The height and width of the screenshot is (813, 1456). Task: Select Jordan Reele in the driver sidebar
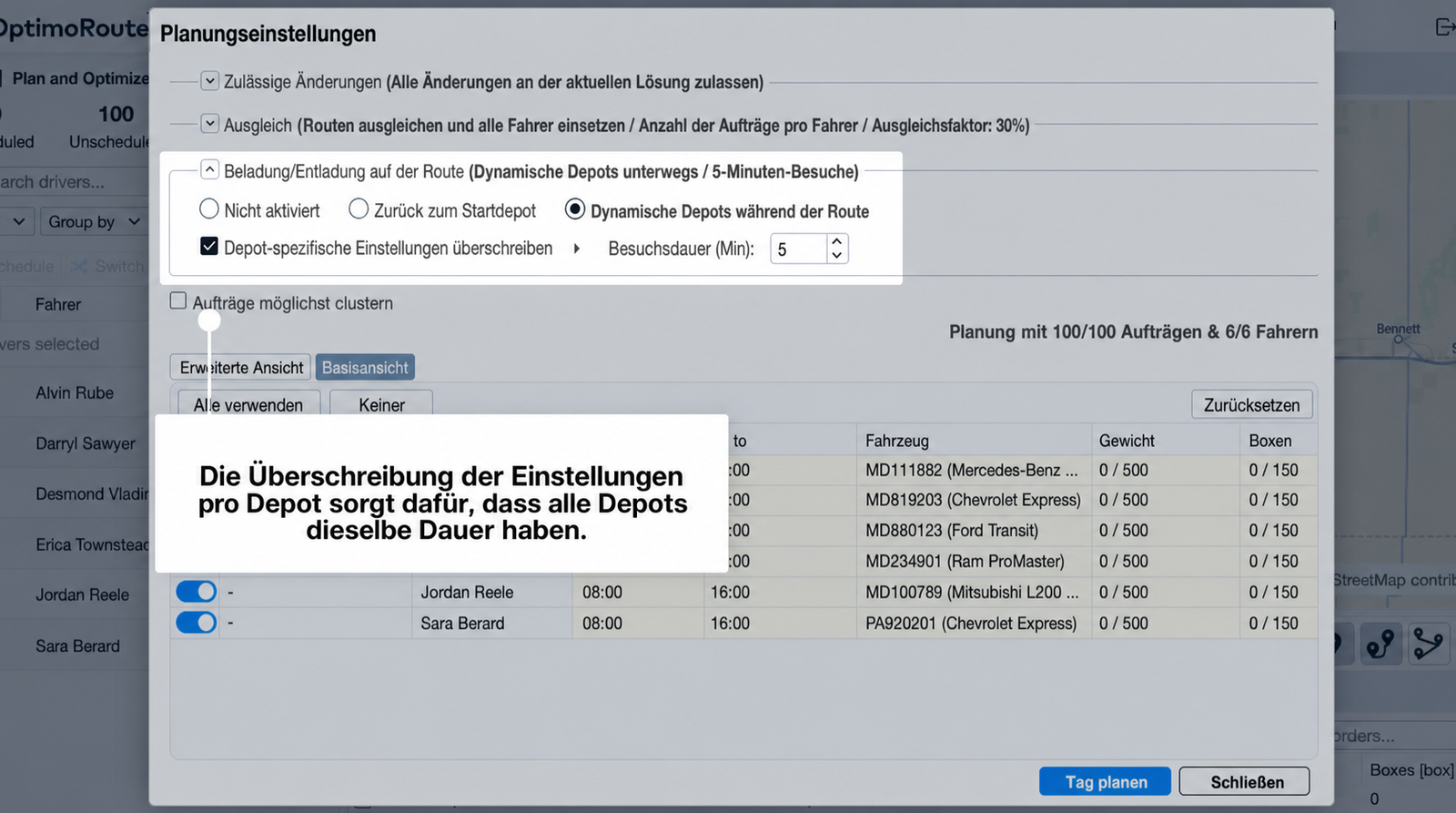coord(82,595)
